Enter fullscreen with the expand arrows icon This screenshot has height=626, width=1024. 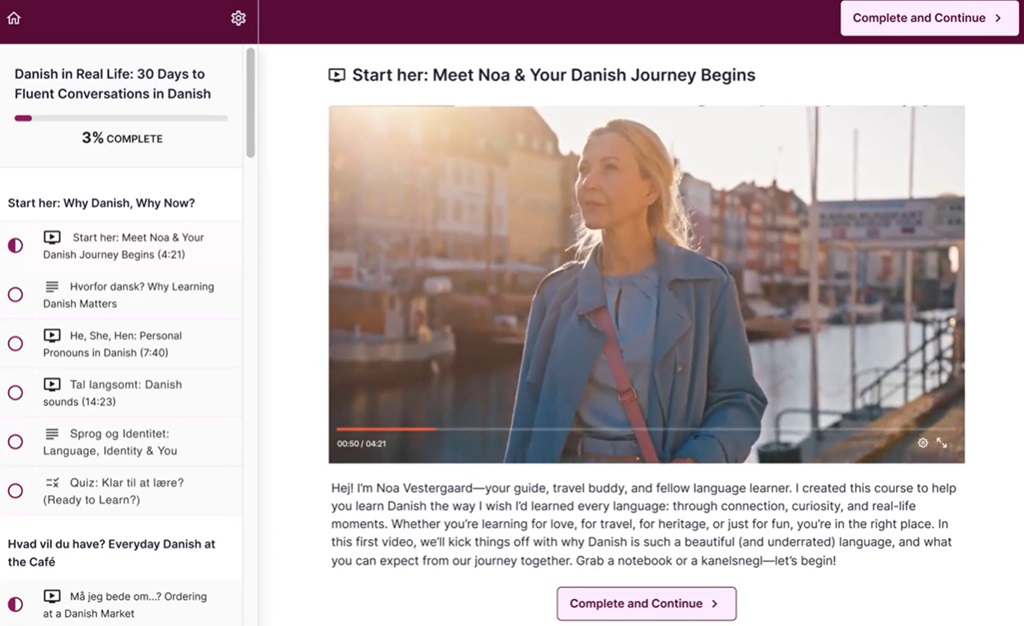pos(942,443)
